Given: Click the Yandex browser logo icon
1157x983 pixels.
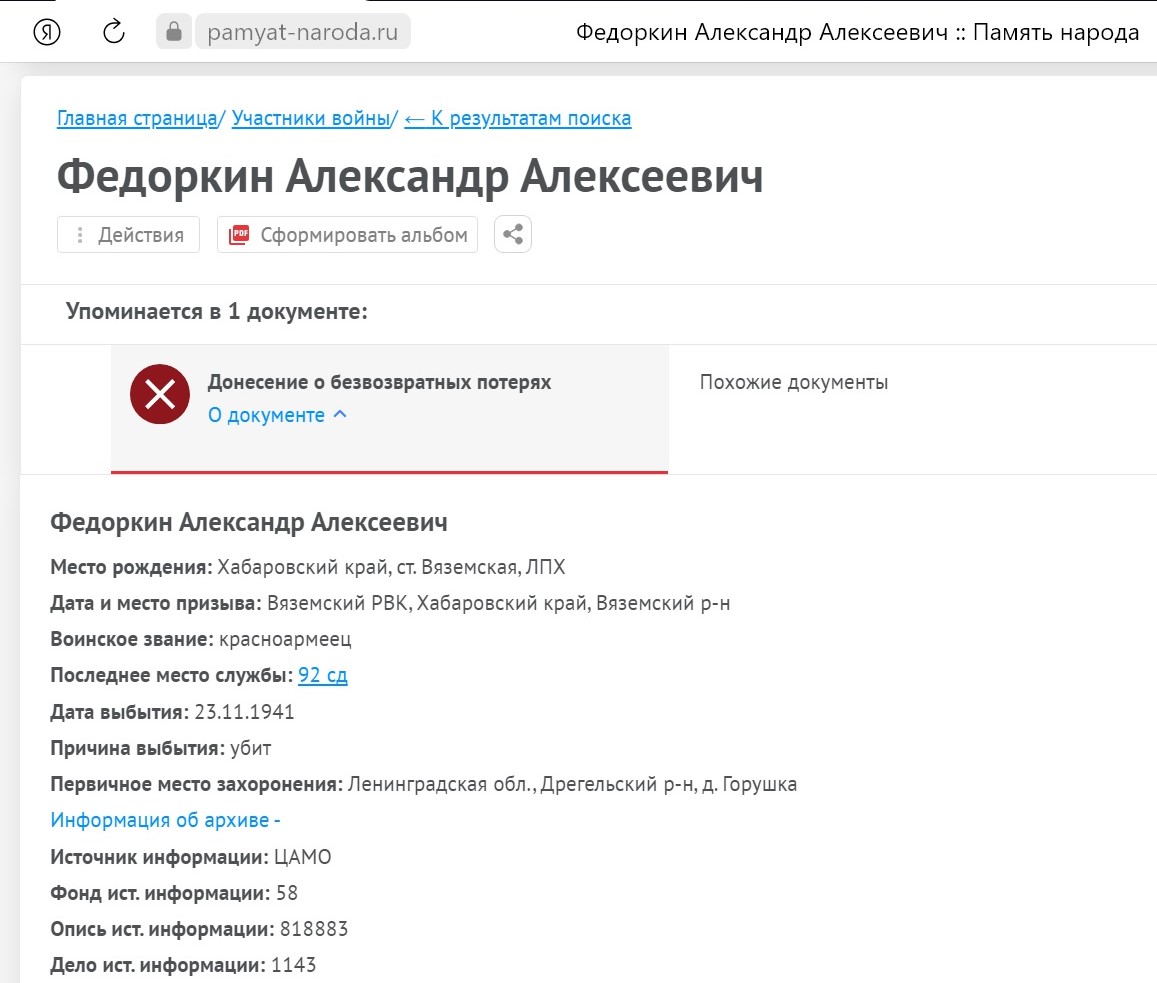Looking at the screenshot, I should [x=48, y=32].
